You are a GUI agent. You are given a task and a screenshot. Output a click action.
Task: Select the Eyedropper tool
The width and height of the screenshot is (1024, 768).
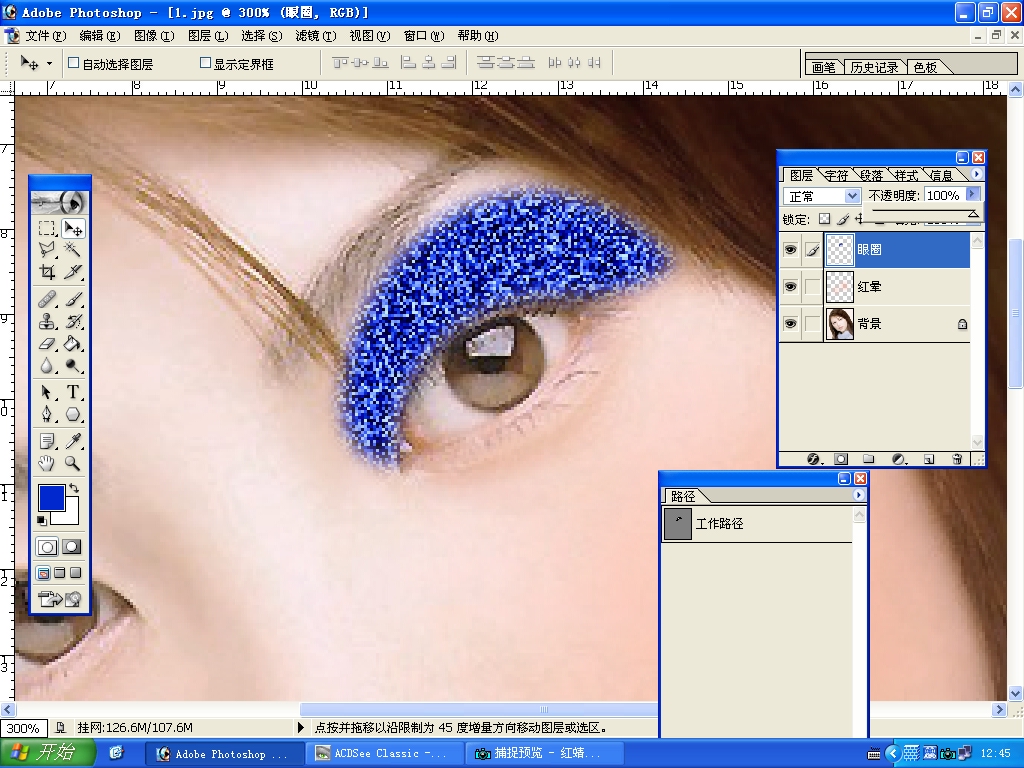72,441
